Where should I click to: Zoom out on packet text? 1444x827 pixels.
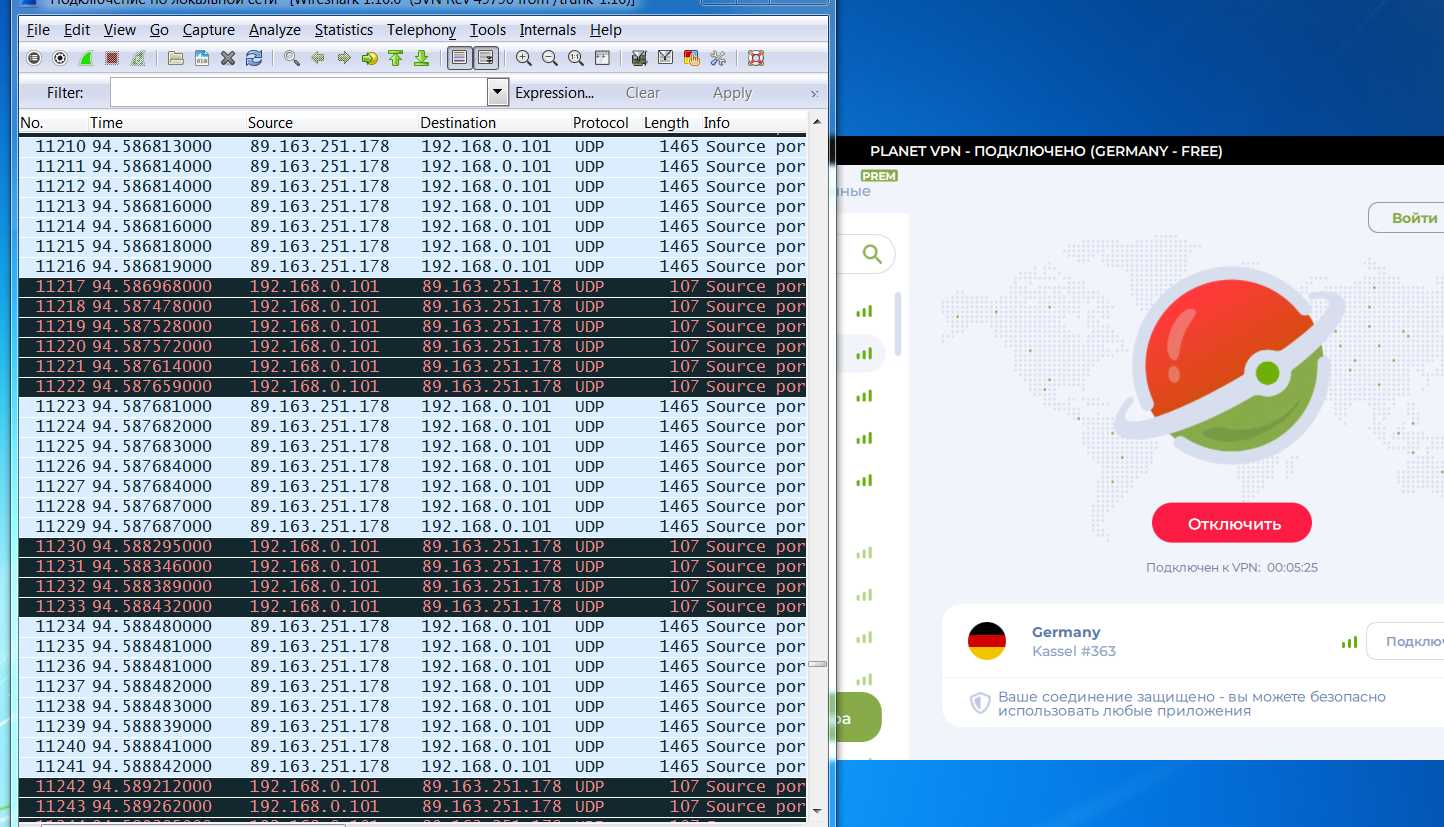click(549, 58)
